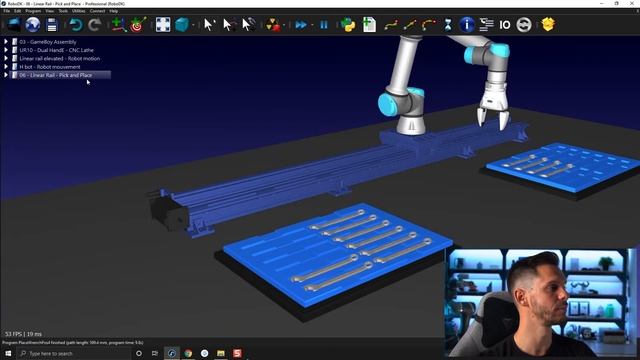Open the online library globe icon
Image resolution: width=640 pixels, height=360 pixels.
[x=33, y=25]
